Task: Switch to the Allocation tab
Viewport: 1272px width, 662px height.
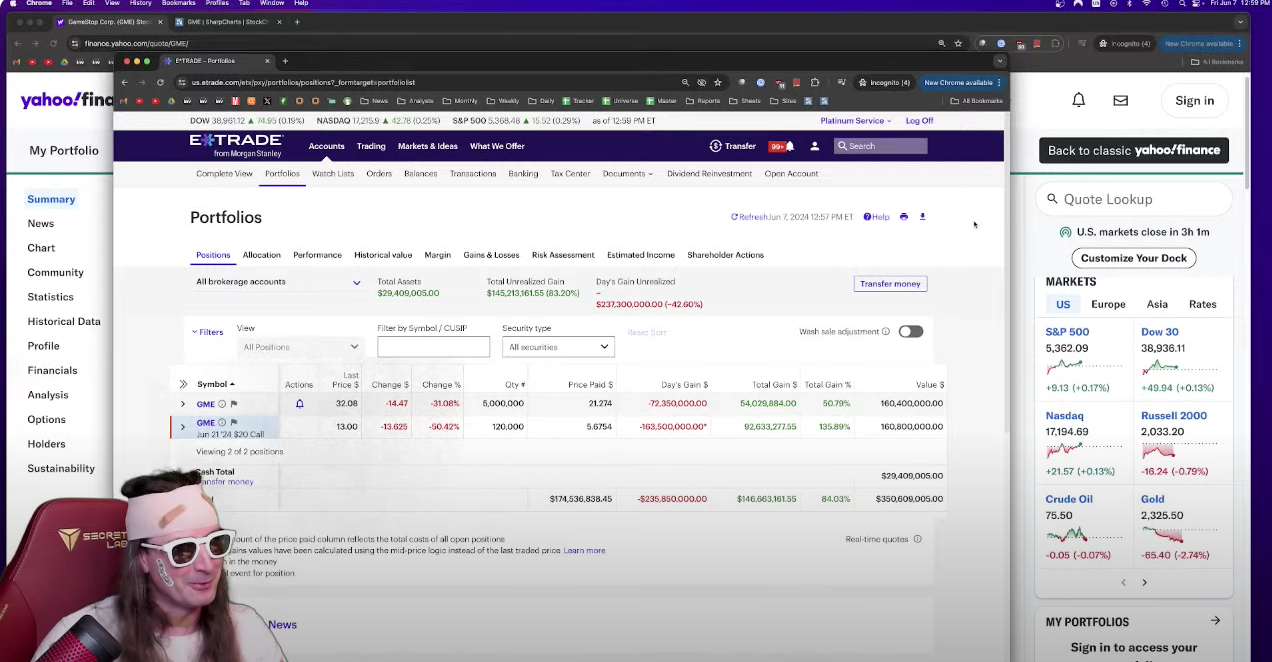Action: click(x=261, y=255)
